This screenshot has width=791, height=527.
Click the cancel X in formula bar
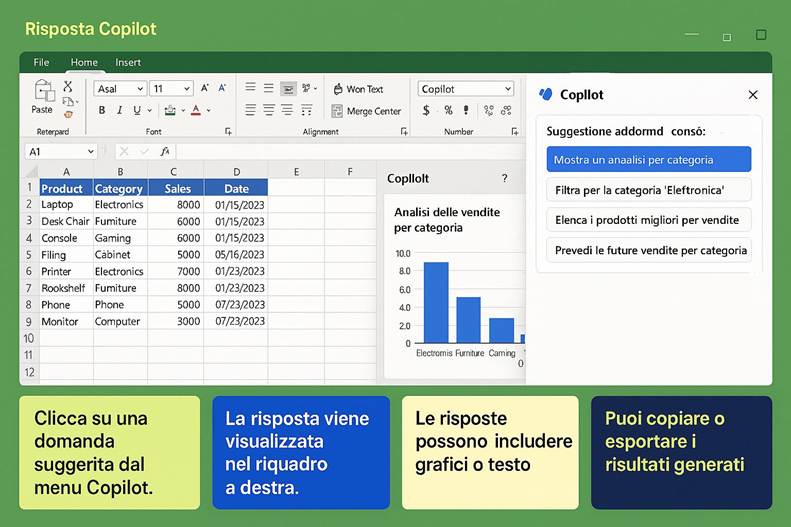pos(124,151)
